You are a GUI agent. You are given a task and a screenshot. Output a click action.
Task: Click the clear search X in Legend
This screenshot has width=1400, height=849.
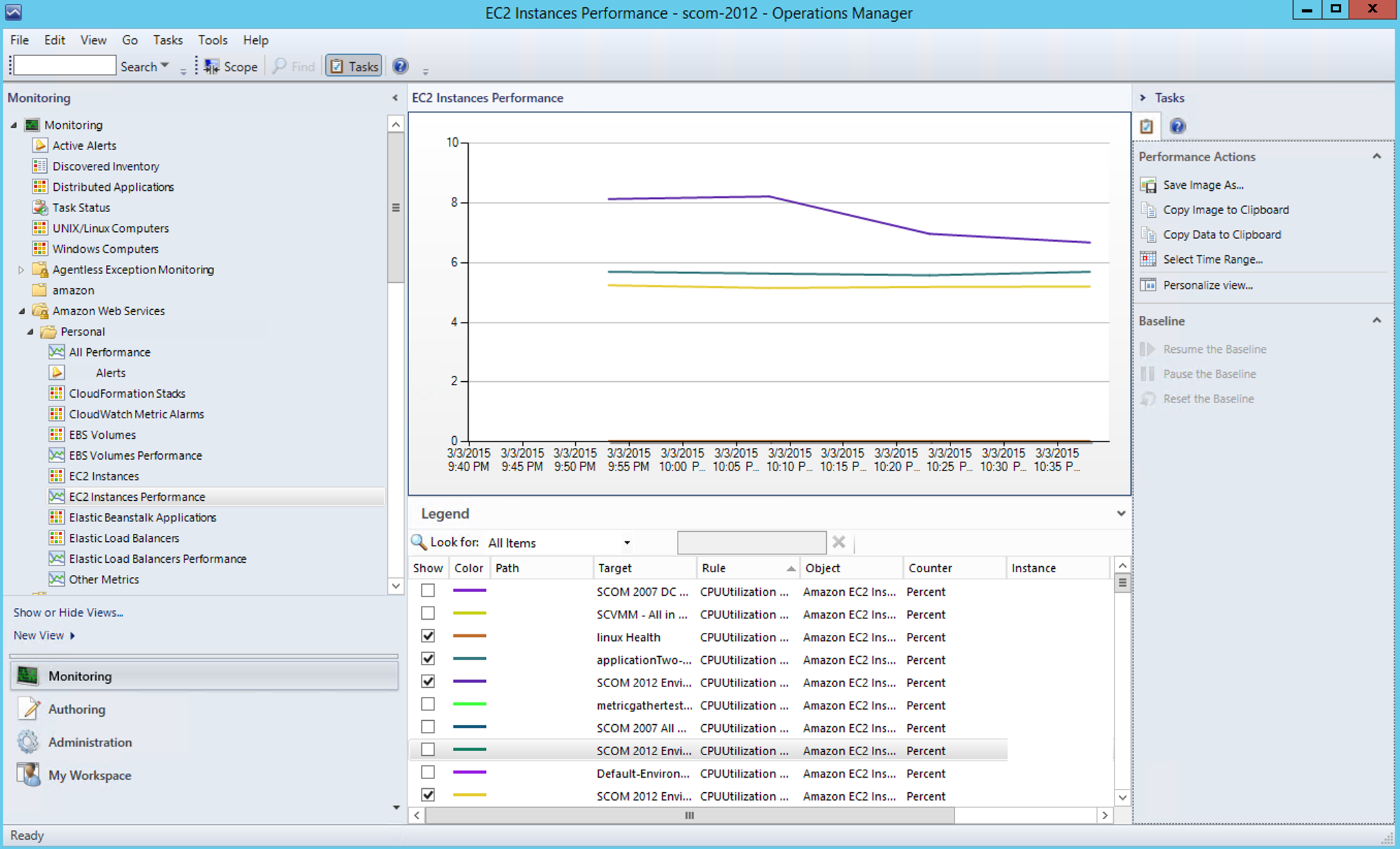pos(839,542)
